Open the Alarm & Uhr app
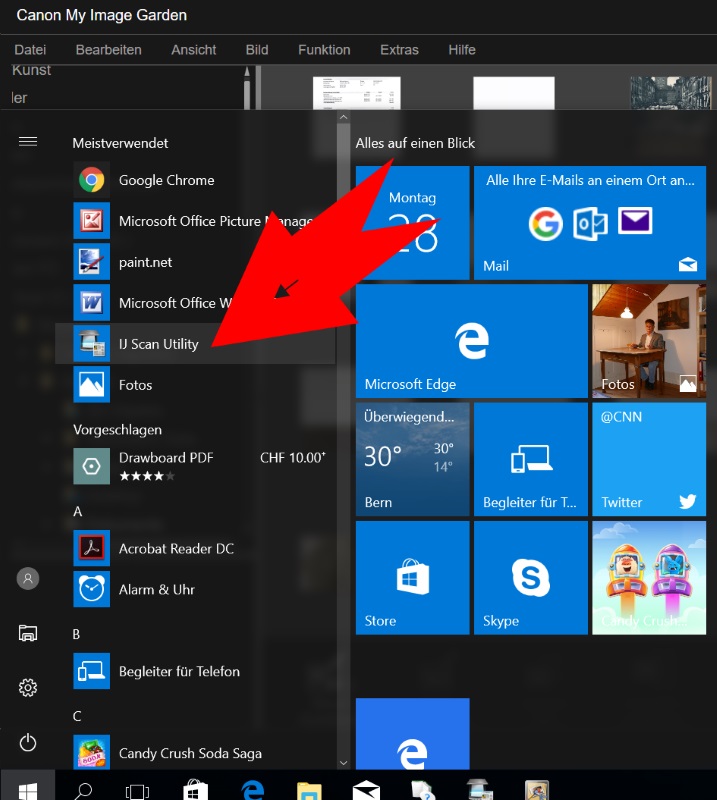This screenshot has height=800, width=717. (156, 590)
